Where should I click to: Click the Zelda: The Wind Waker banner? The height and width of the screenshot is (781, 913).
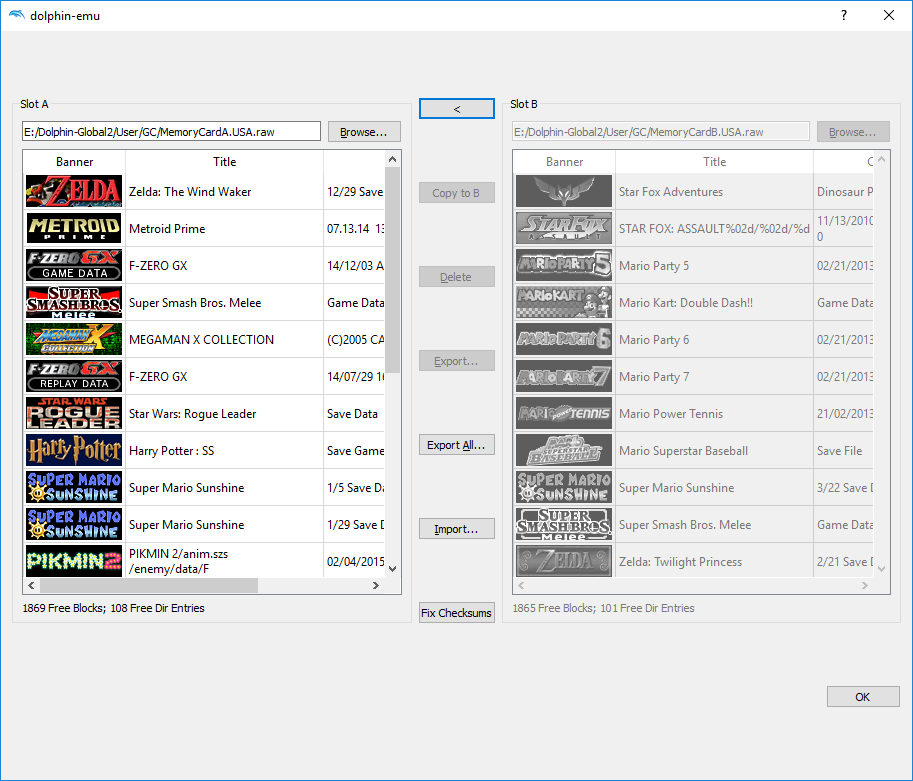pyautogui.click(x=73, y=191)
